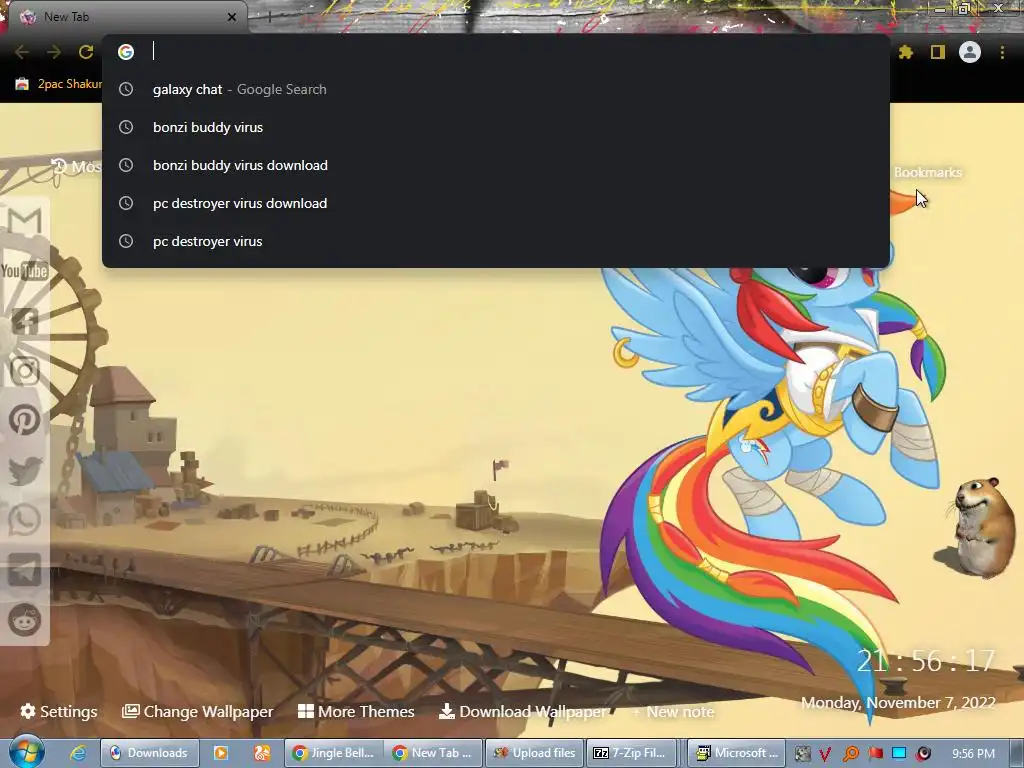Click Download Wallpaper

pos(522,711)
